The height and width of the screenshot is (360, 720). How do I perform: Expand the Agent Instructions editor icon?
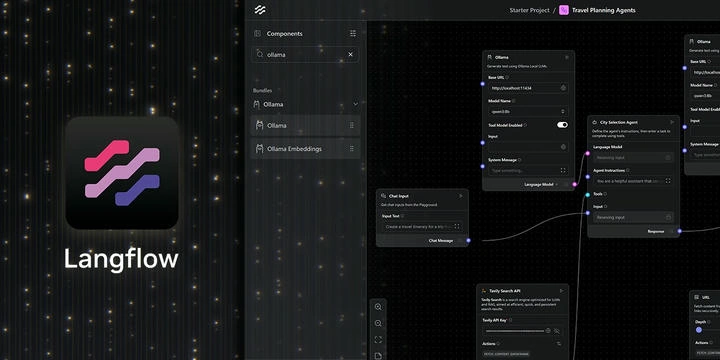668,180
